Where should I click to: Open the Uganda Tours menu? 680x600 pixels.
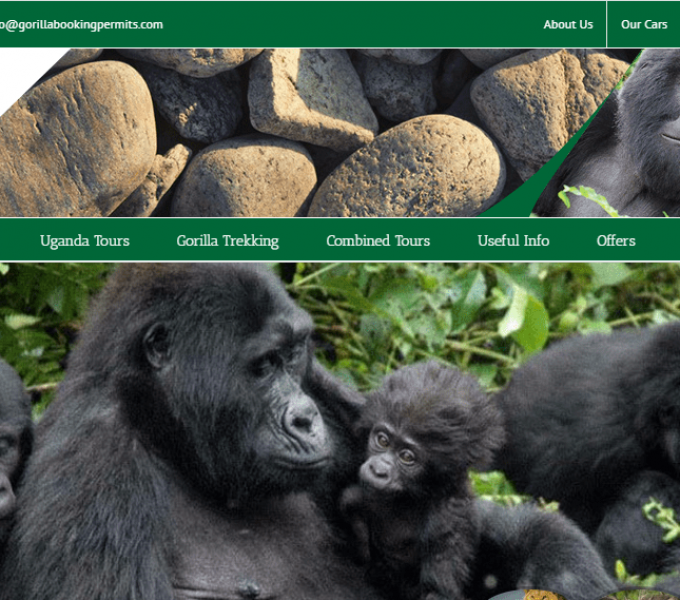[x=85, y=240]
